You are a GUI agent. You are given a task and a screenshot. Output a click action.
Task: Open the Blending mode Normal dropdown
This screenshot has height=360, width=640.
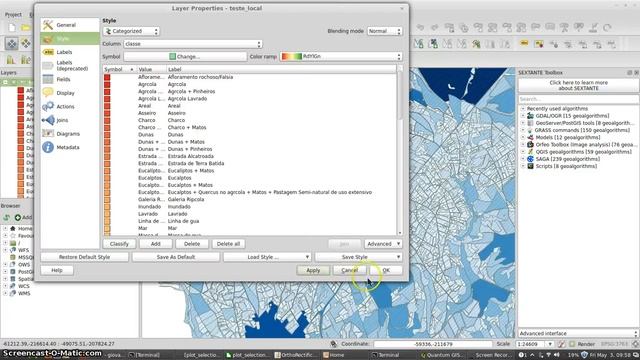click(384, 31)
